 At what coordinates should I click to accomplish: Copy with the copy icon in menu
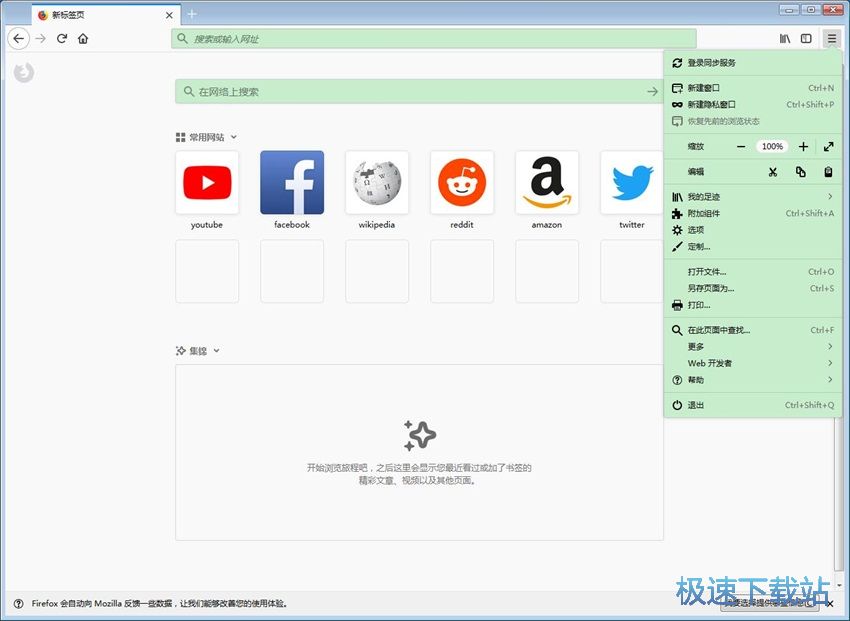[801, 172]
